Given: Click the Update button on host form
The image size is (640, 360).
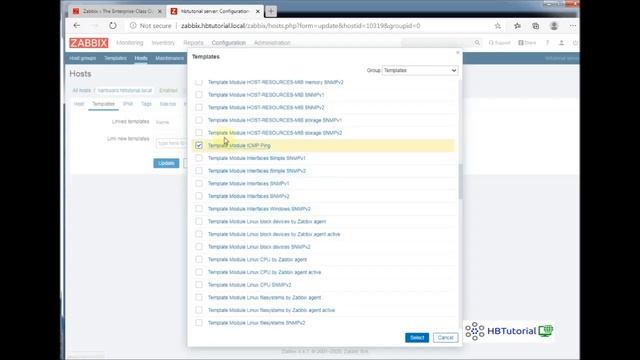Looking at the screenshot, I should coord(166,163).
